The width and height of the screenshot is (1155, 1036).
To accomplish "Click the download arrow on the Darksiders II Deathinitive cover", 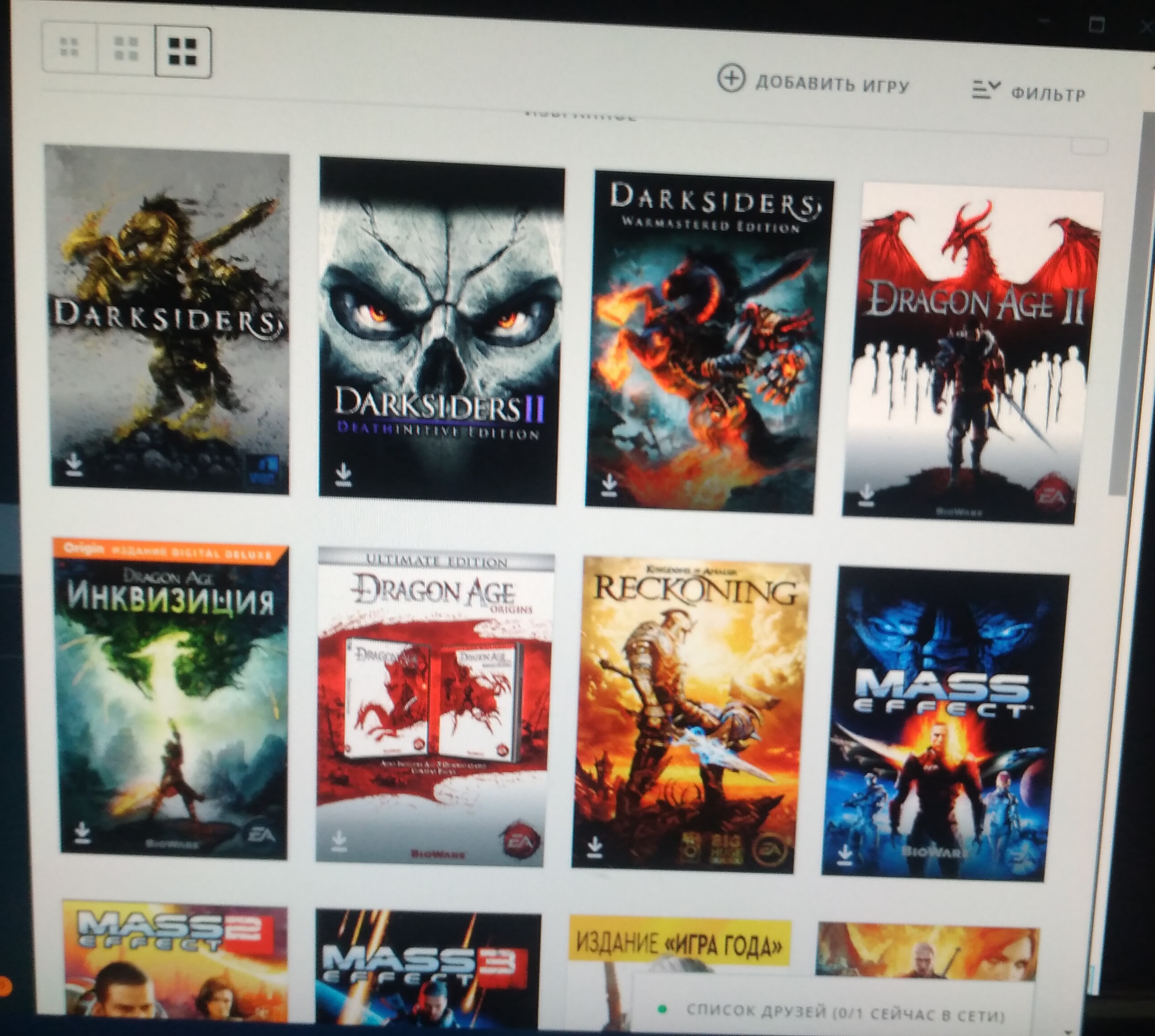I will pos(343,474).
